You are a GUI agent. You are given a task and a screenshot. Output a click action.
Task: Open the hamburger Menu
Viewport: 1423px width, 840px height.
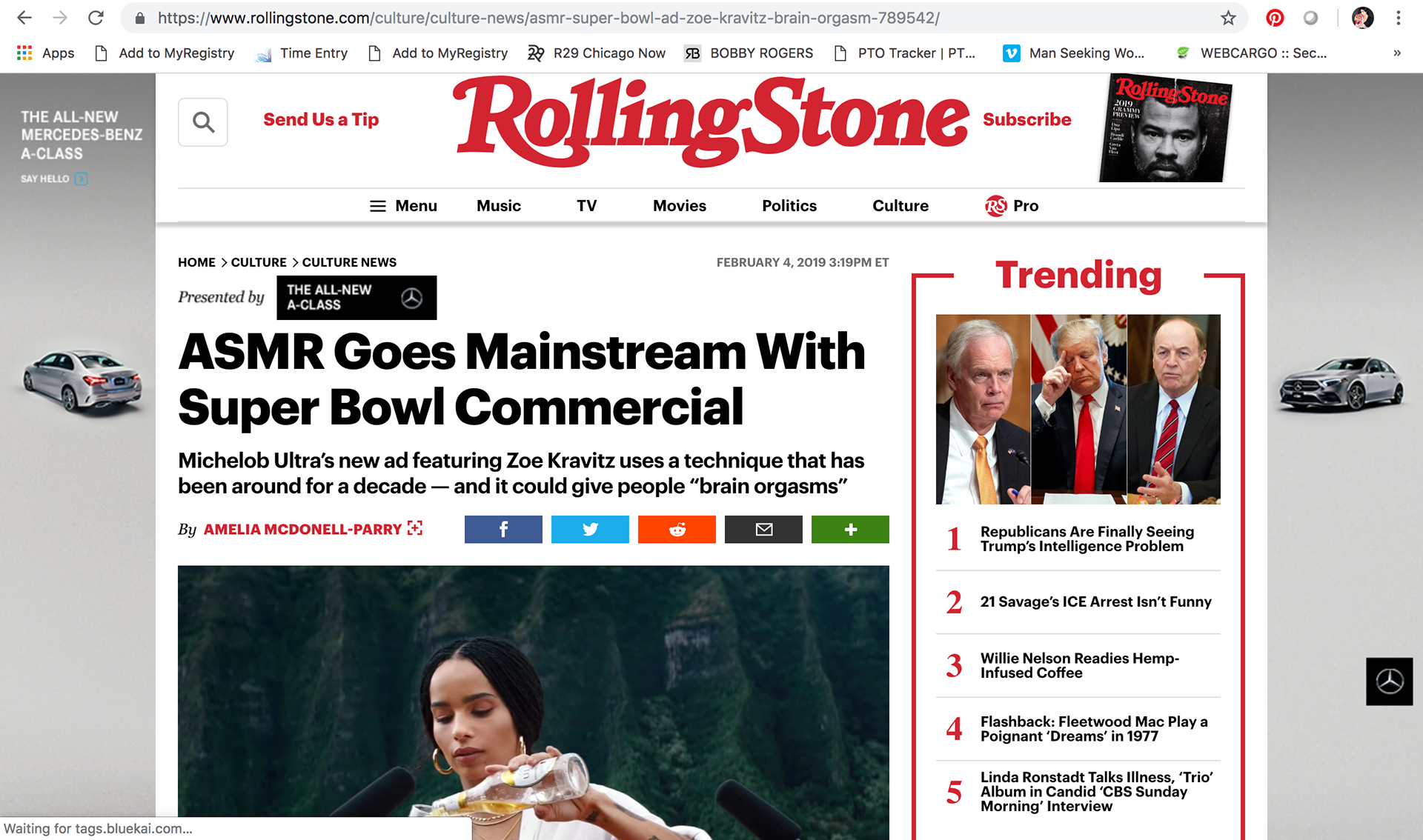(403, 206)
